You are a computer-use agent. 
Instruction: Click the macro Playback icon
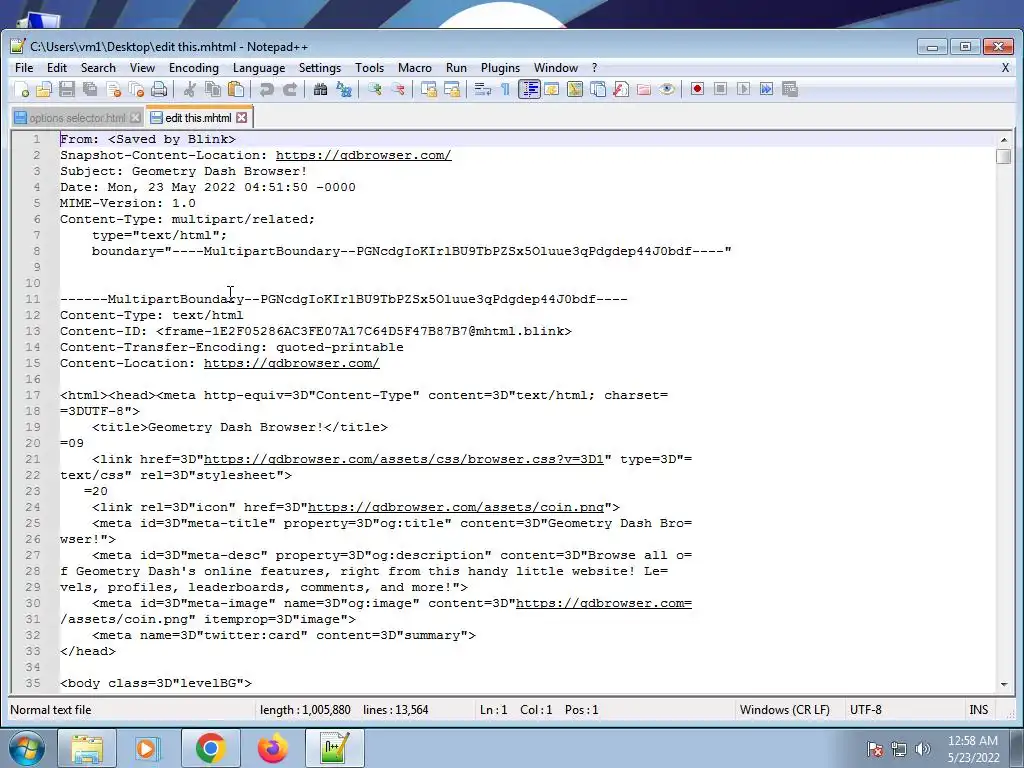coord(743,89)
